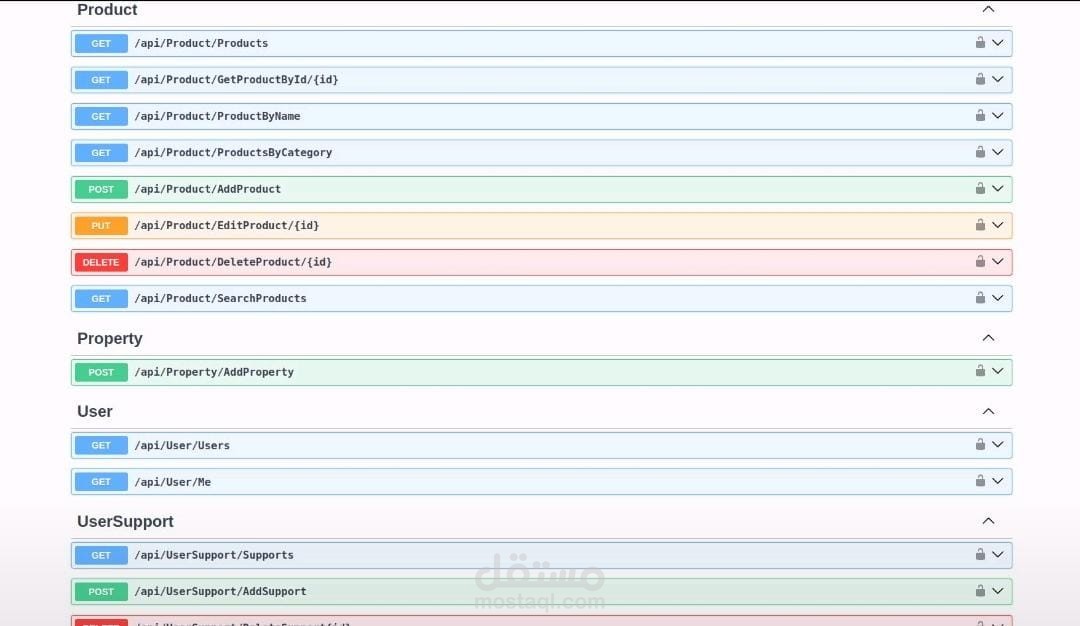
Task: Click POST badge of AddSupport endpoint
Action: [101, 592]
